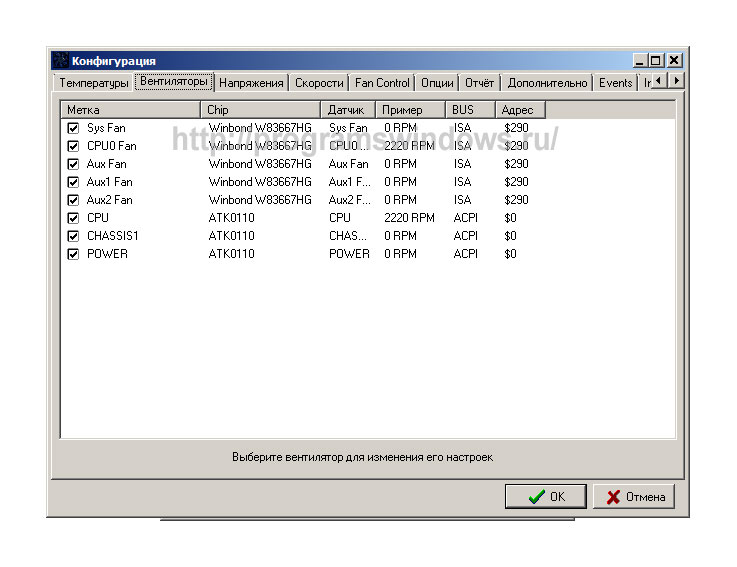This screenshot has width=737, height=567.
Task: Sort list by the Chip column header
Action: pos(260,110)
